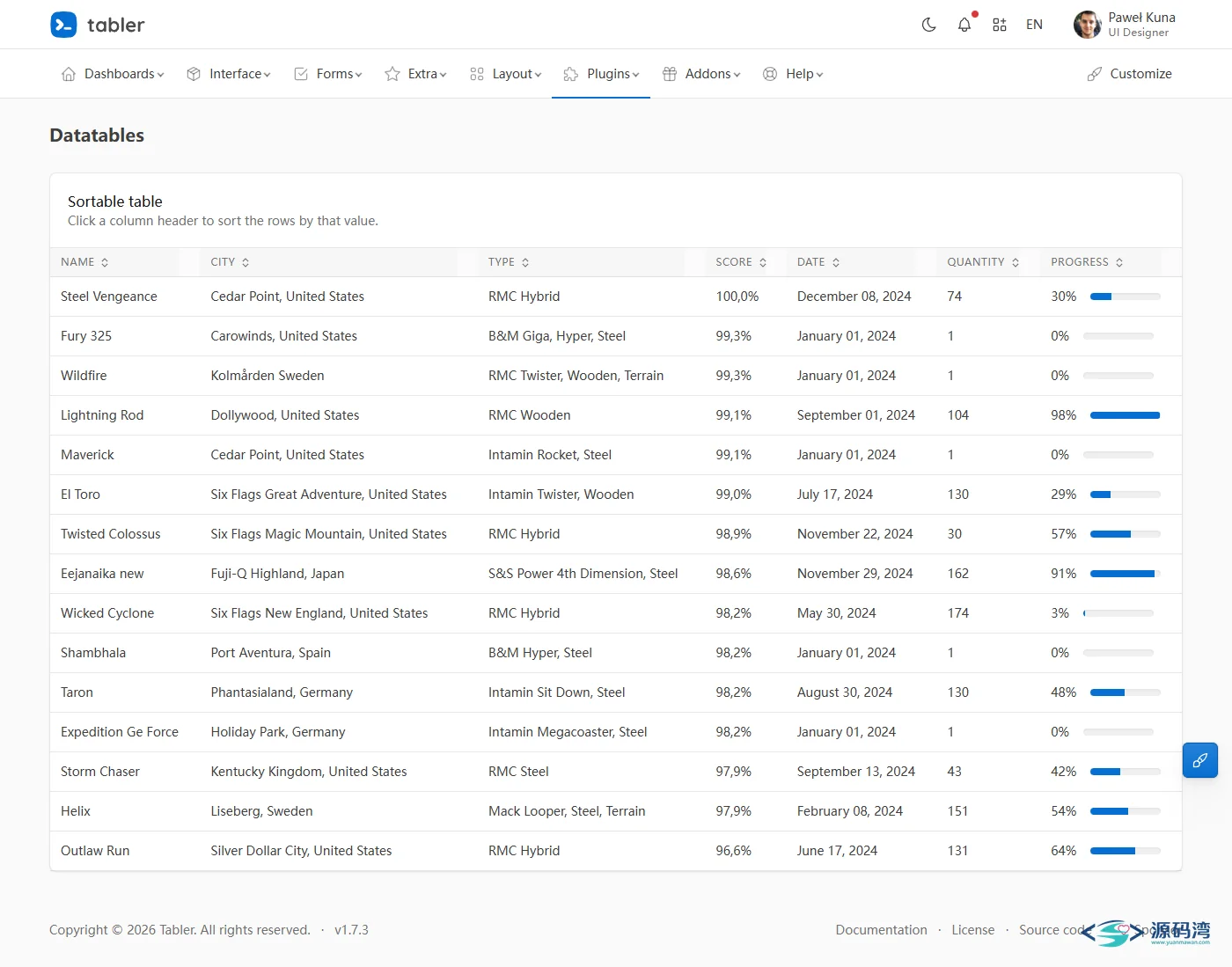The image size is (1232, 967).
Task: Sort table by Name column
Action: tap(84, 262)
